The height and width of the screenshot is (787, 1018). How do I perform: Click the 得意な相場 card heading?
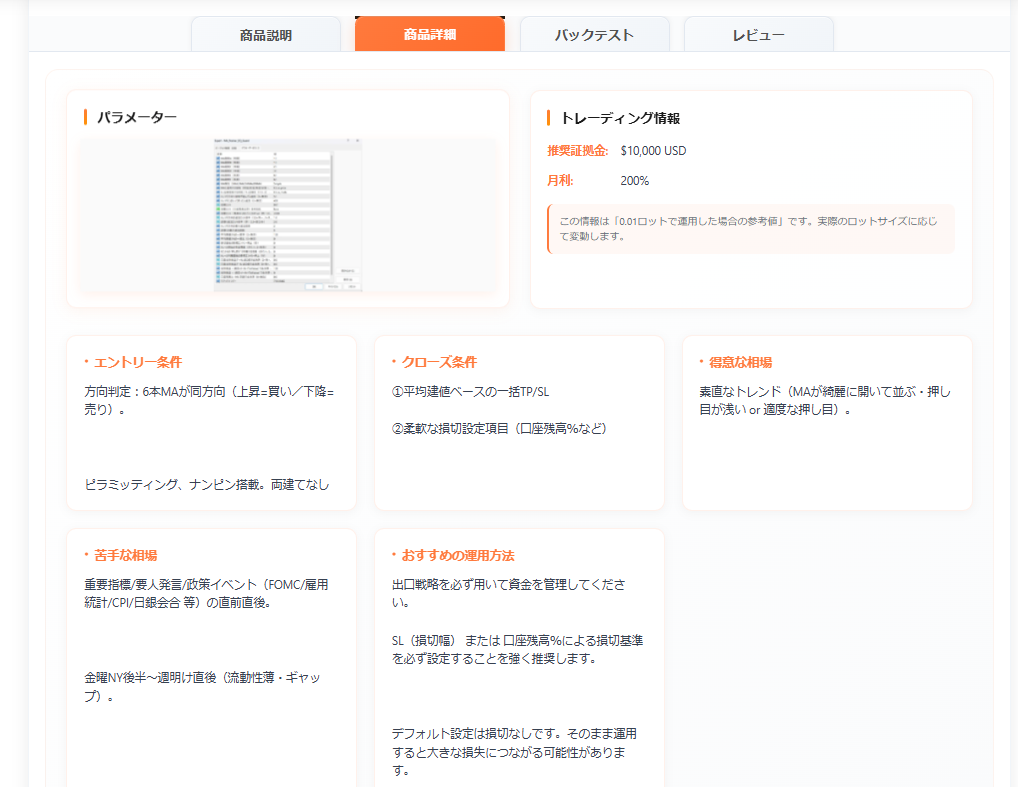(740, 362)
